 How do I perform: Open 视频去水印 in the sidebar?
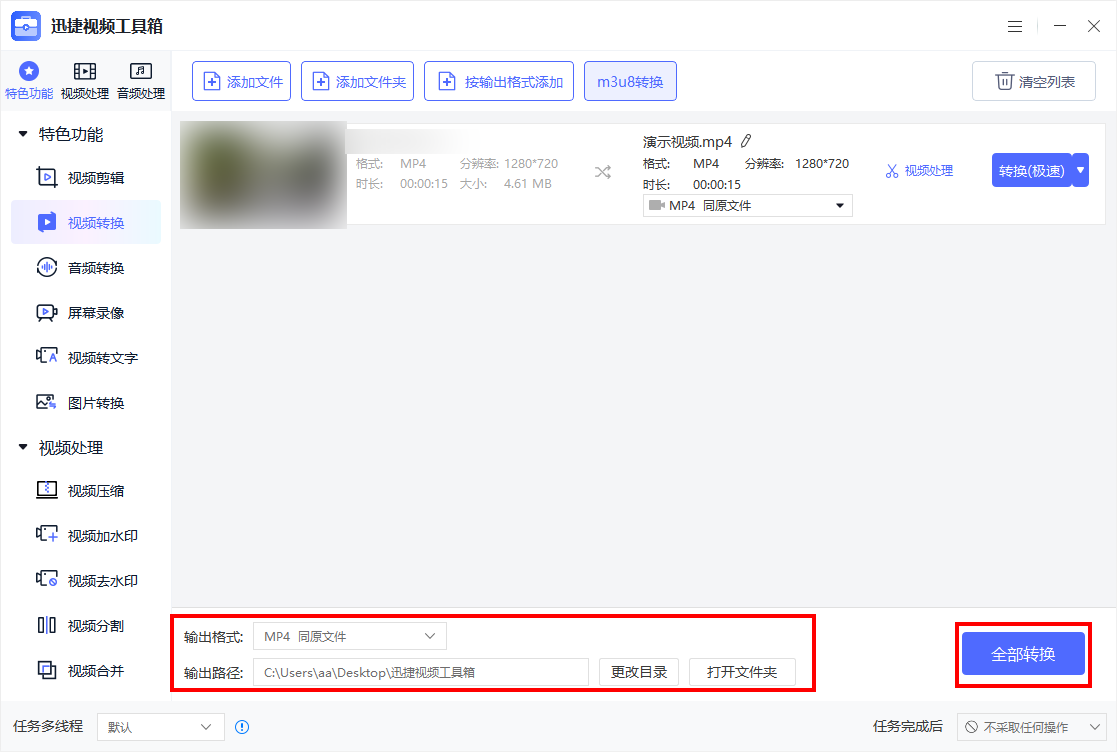pyautogui.click(x=85, y=580)
